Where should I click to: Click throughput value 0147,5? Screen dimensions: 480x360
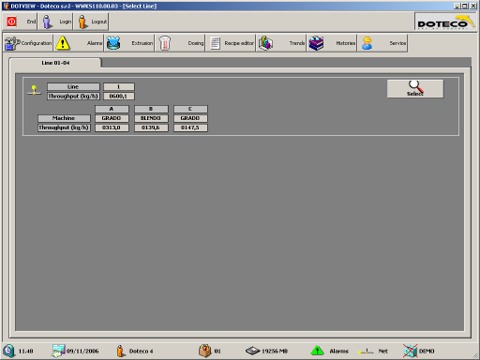pyautogui.click(x=190, y=127)
